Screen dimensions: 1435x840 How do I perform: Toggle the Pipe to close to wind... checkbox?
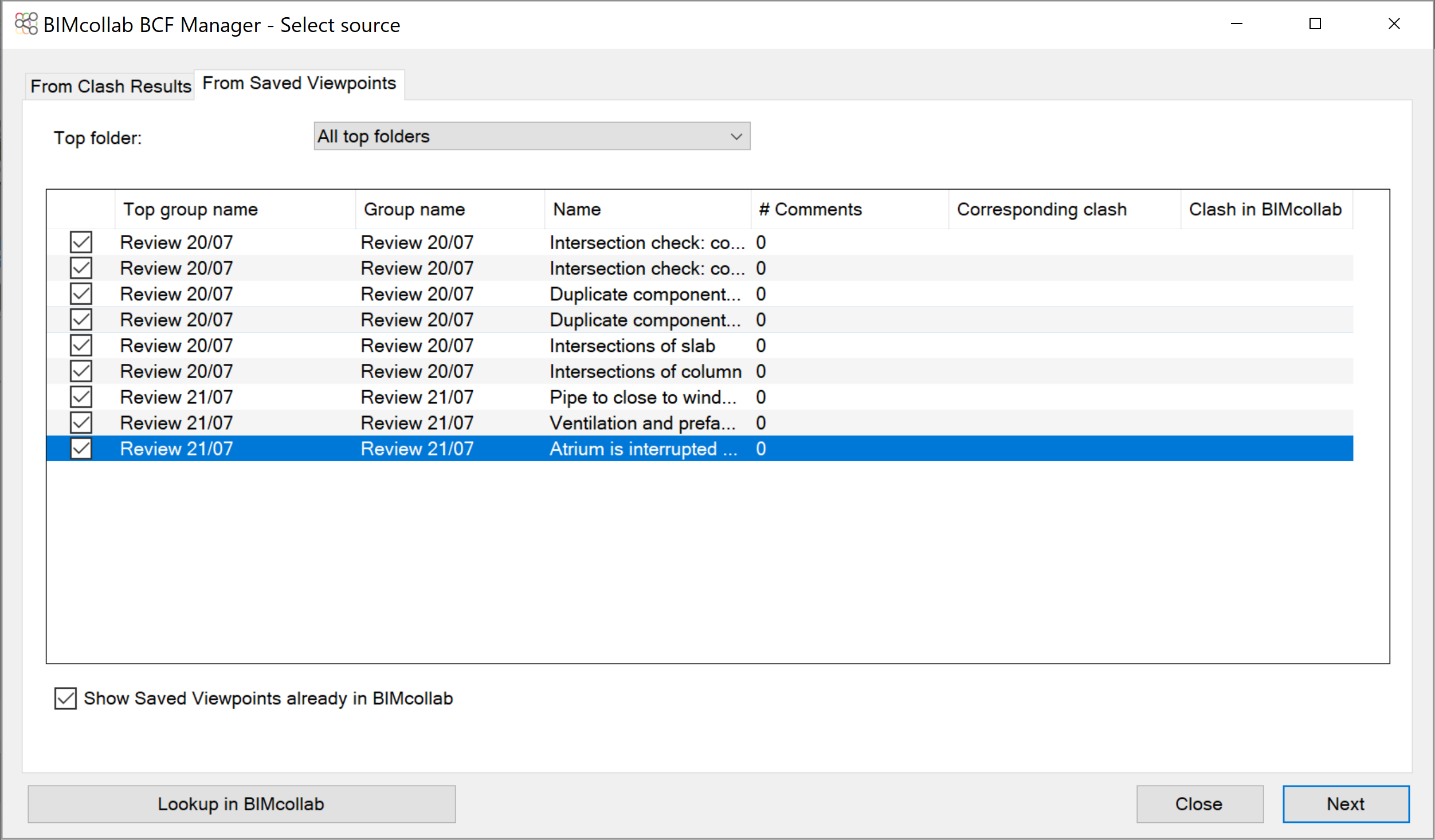pyautogui.click(x=81, y=397)
